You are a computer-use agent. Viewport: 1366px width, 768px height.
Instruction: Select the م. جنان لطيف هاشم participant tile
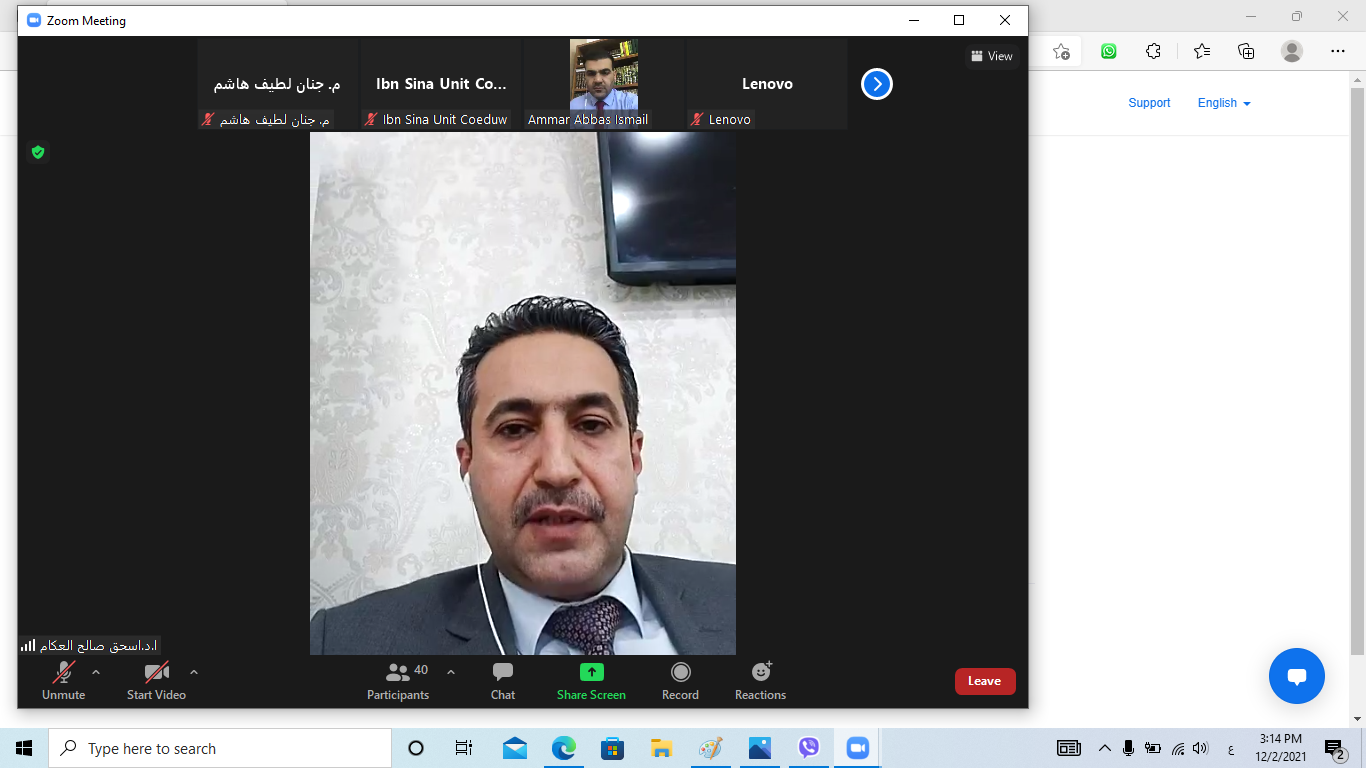278,84
